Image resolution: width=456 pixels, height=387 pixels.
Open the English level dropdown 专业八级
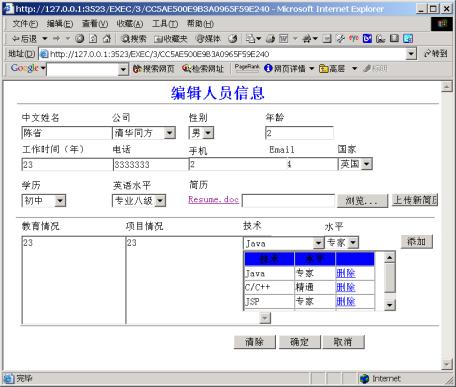tap(139, 201)
